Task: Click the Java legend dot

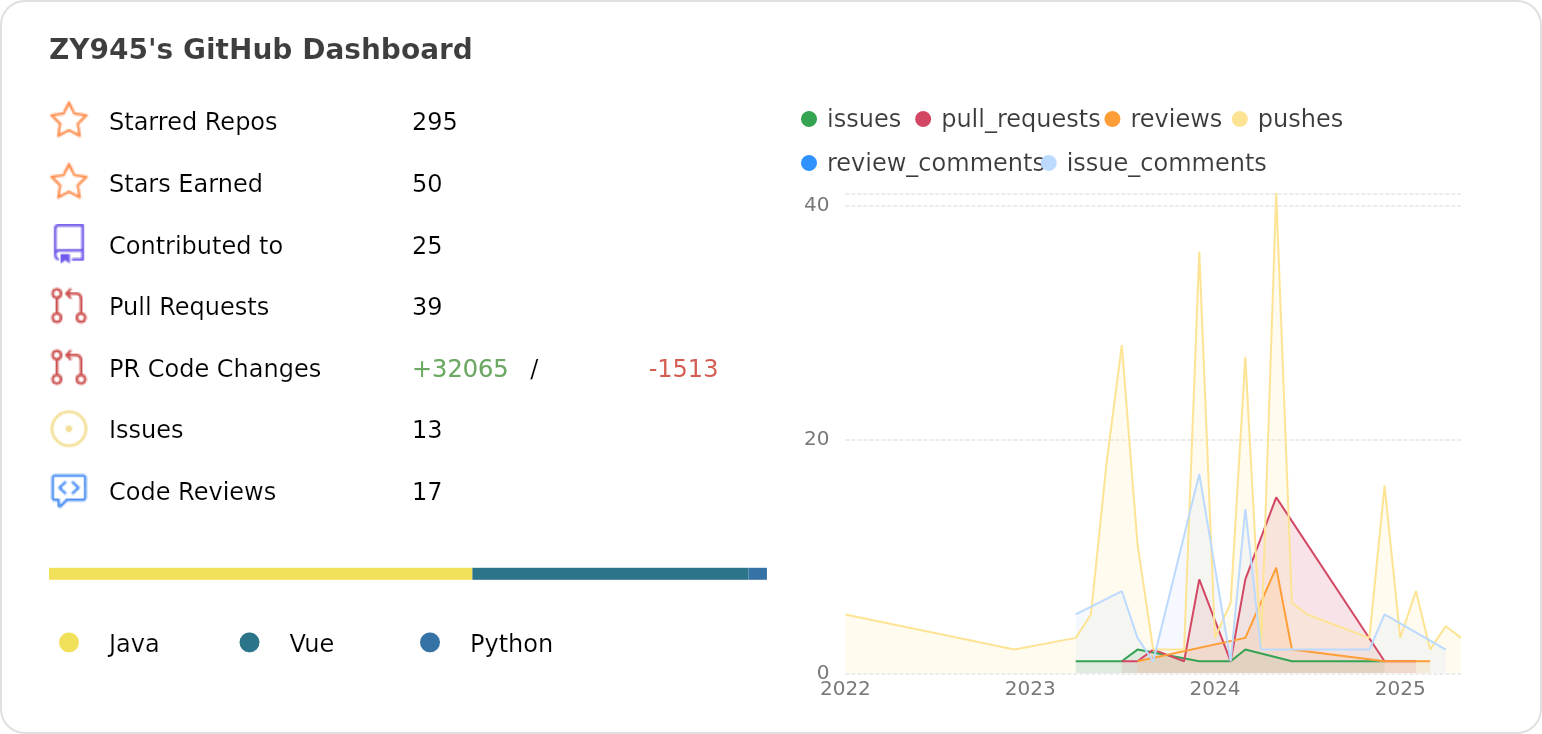Action: coord(69,643)
